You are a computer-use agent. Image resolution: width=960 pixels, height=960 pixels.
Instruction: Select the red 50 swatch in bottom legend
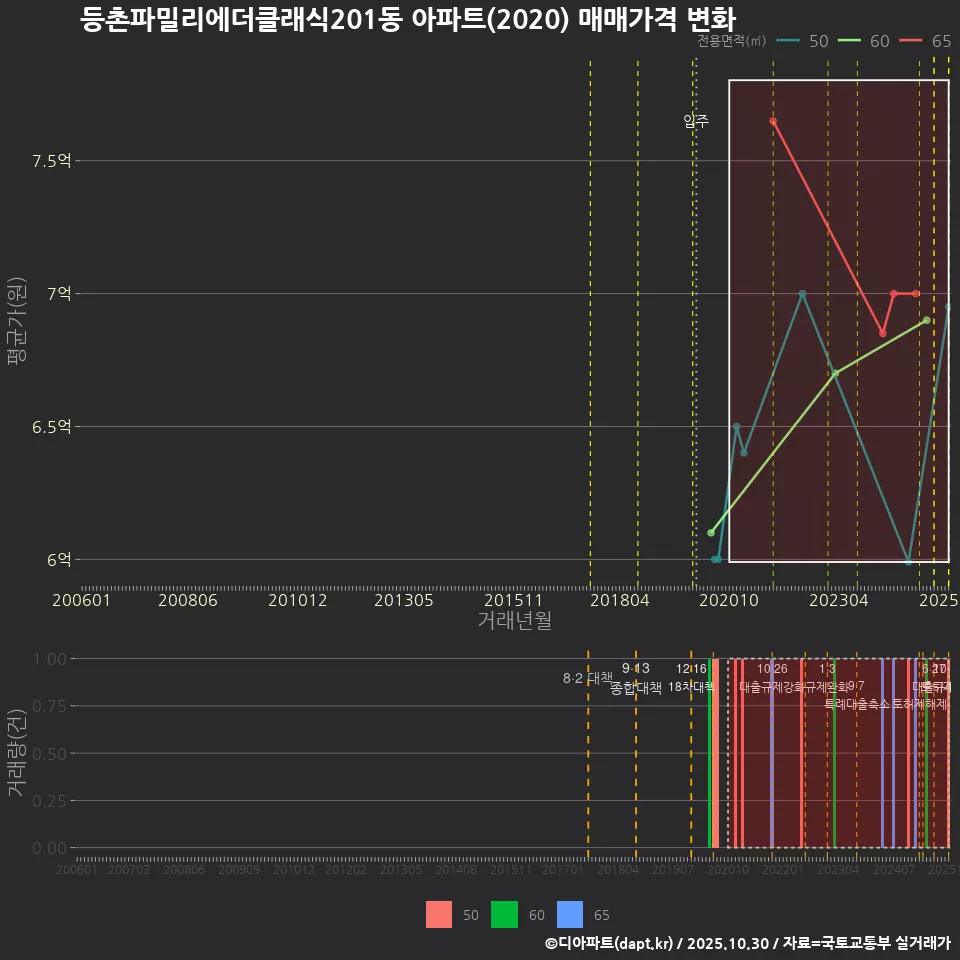[439, 915]
